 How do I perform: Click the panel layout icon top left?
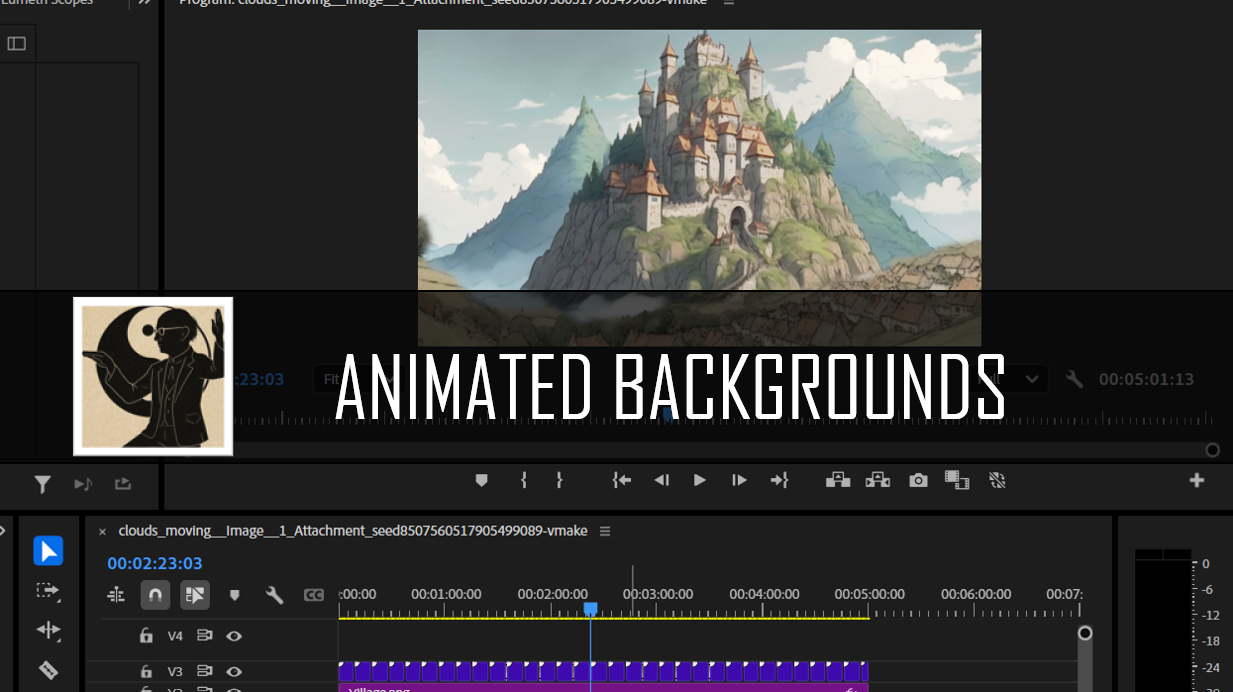pos(16,43)
